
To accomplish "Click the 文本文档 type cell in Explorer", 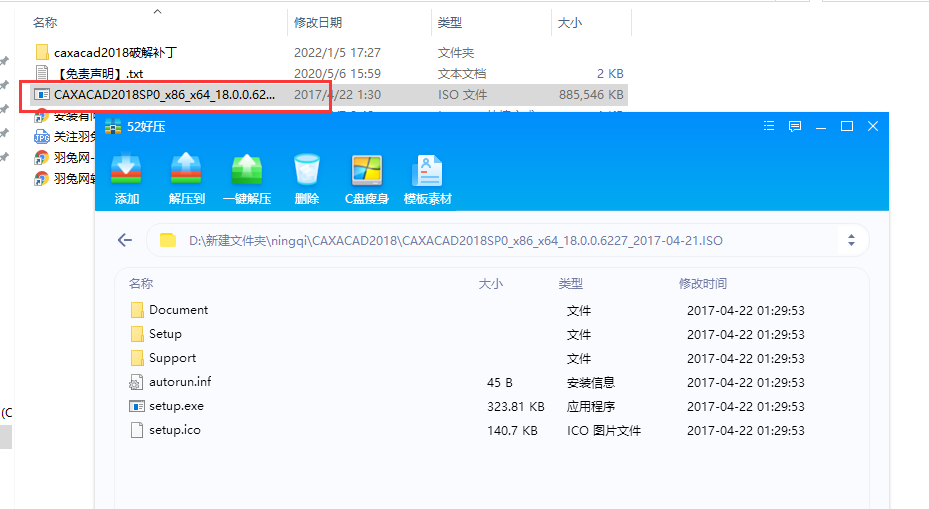I will [462, 73].
